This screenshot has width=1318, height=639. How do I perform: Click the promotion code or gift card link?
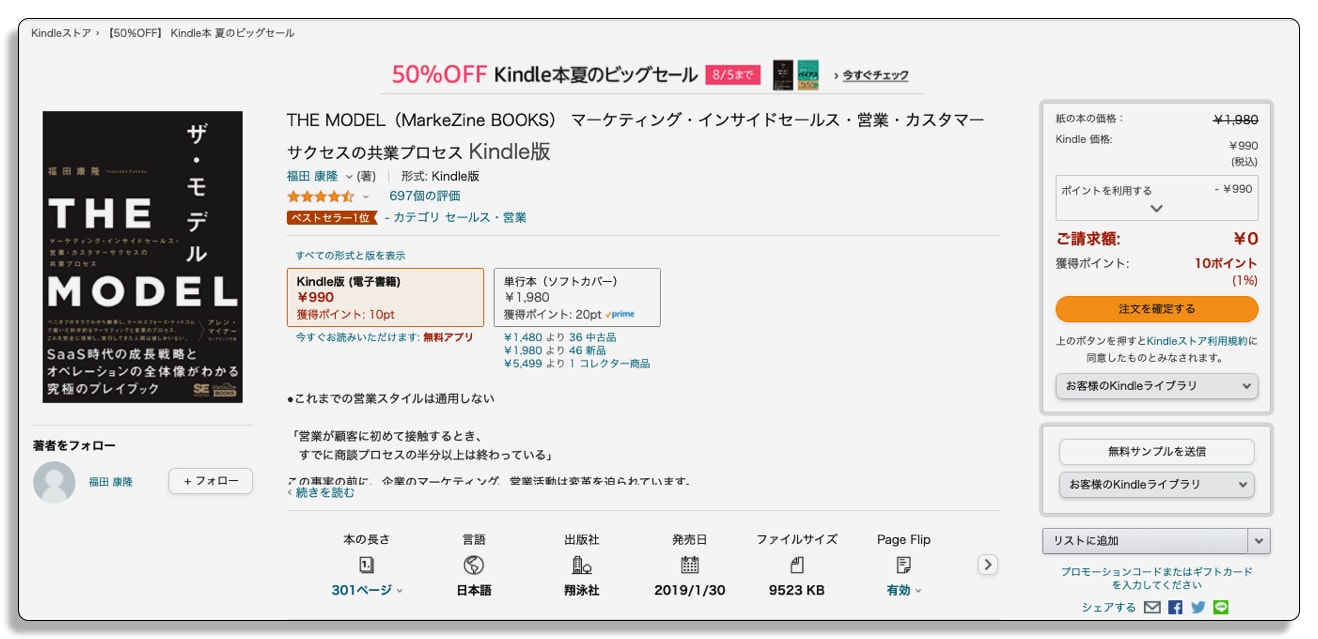(x=1156, y=578)
